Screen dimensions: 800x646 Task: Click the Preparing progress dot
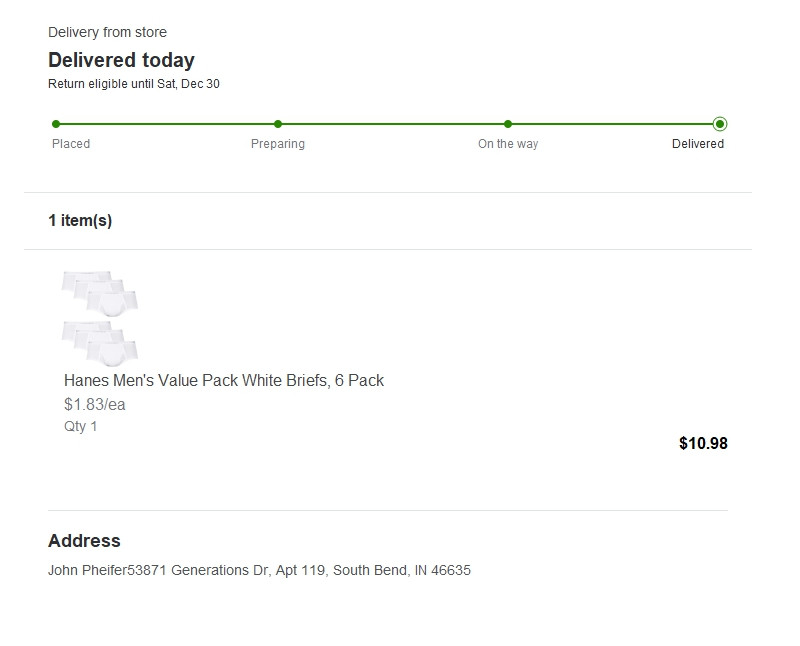(278, 124)
